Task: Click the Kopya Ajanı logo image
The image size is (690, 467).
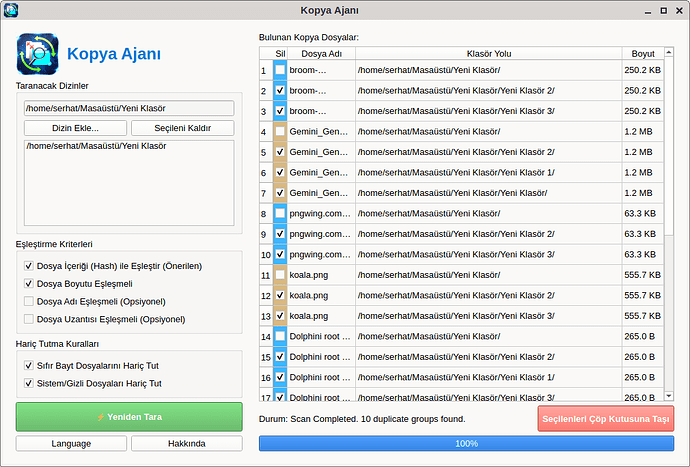Action: (38, 54)
